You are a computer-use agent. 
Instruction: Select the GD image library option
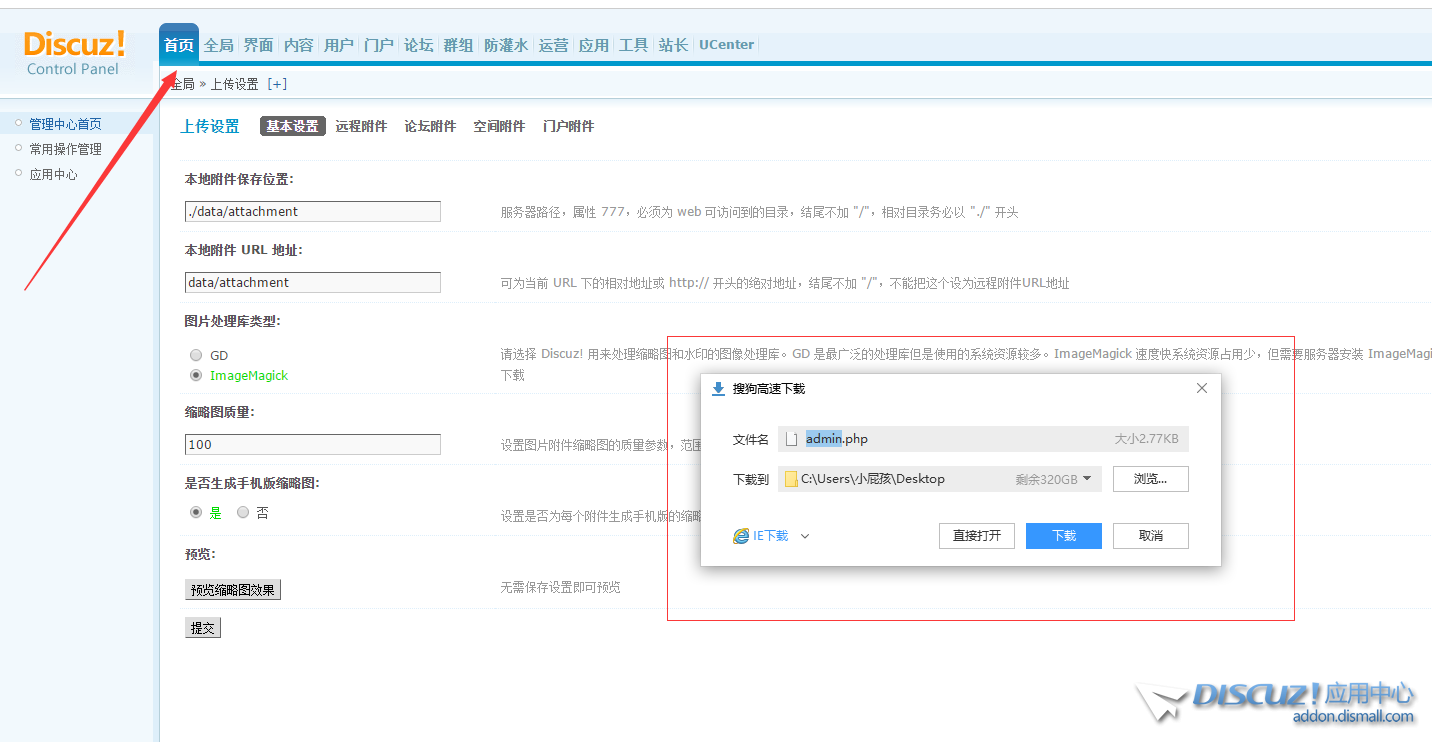pos(196,355)
